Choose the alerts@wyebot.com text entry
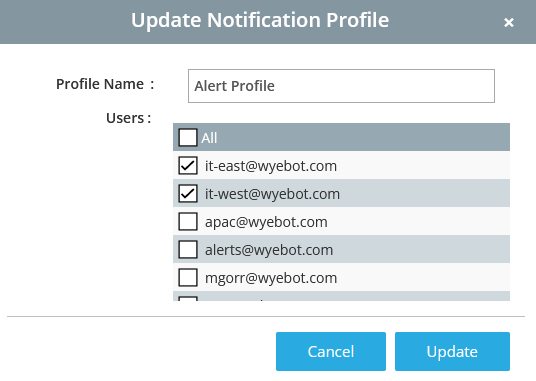The width and height of the screenshot is (536, 381). click(x=269, y=250)
